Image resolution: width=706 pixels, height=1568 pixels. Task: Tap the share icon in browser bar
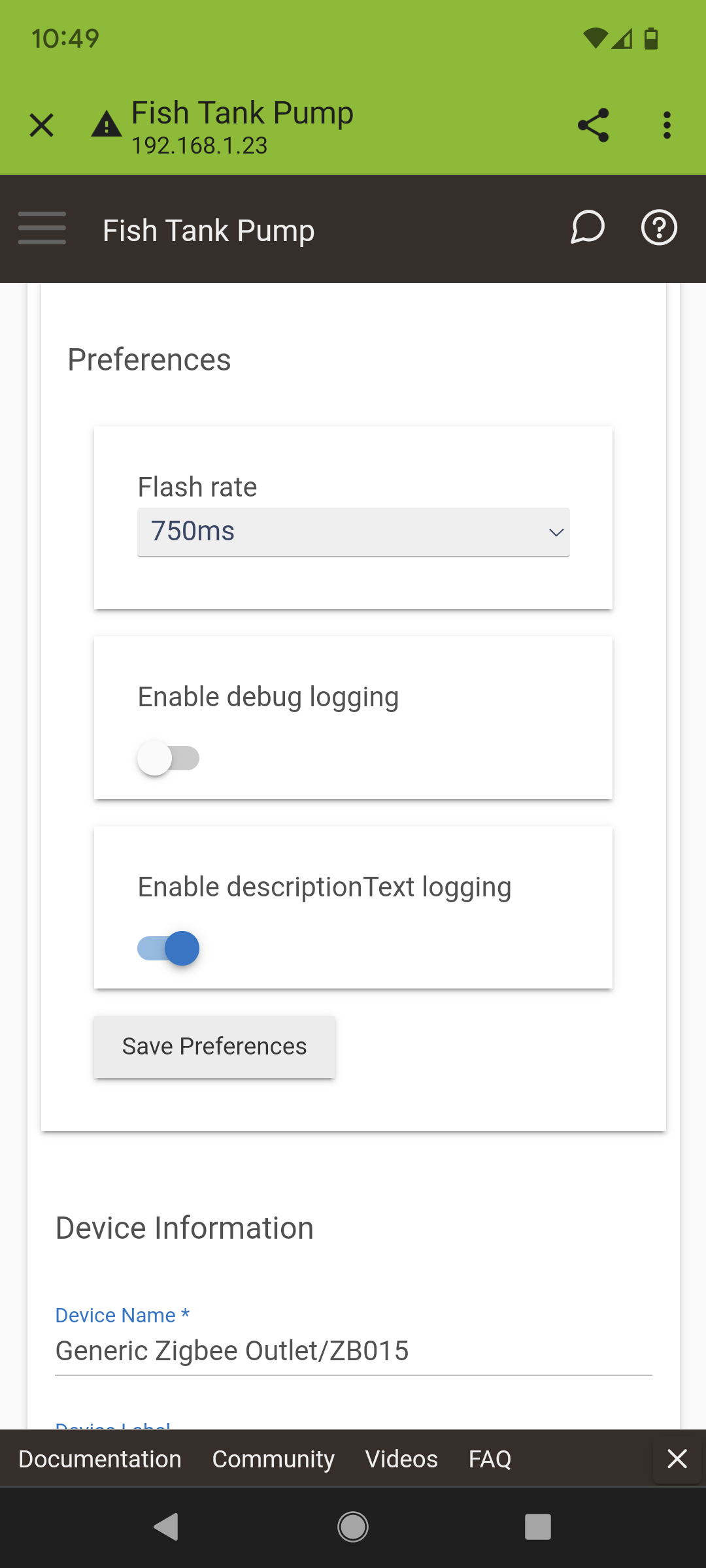coord(594,125)
